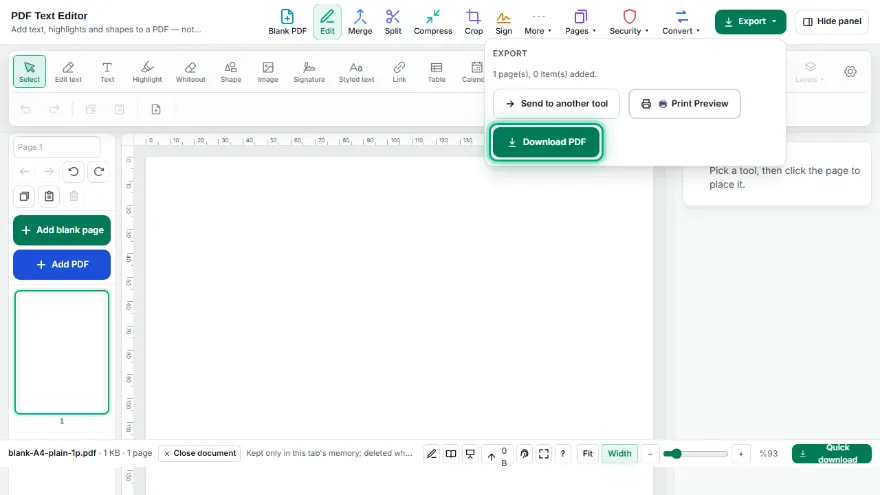Screen dimensions: 880x495
Task: Activate the Edit text tool
Action: 68,72
